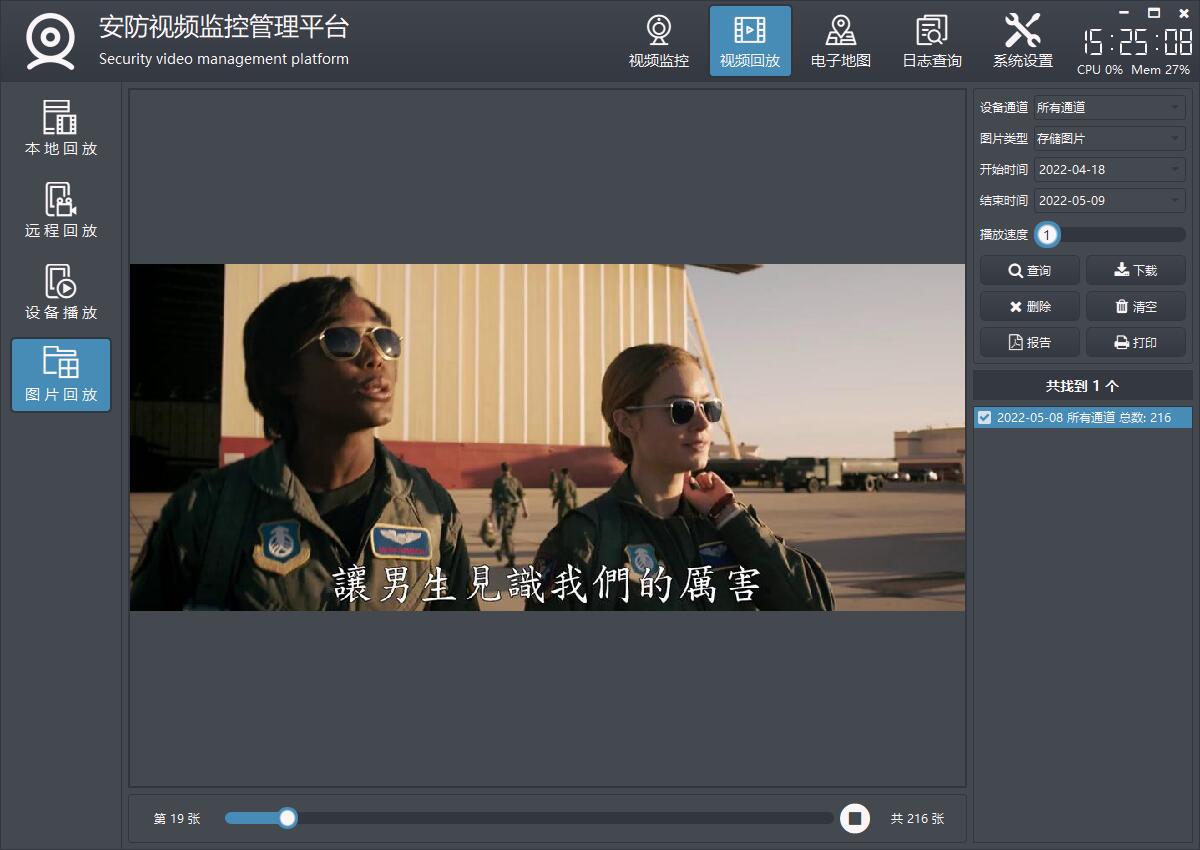The height and width of the screenshot is (850, 1200).
Task: Open the 结束时间 end date picker
Action: (1109, 200)
